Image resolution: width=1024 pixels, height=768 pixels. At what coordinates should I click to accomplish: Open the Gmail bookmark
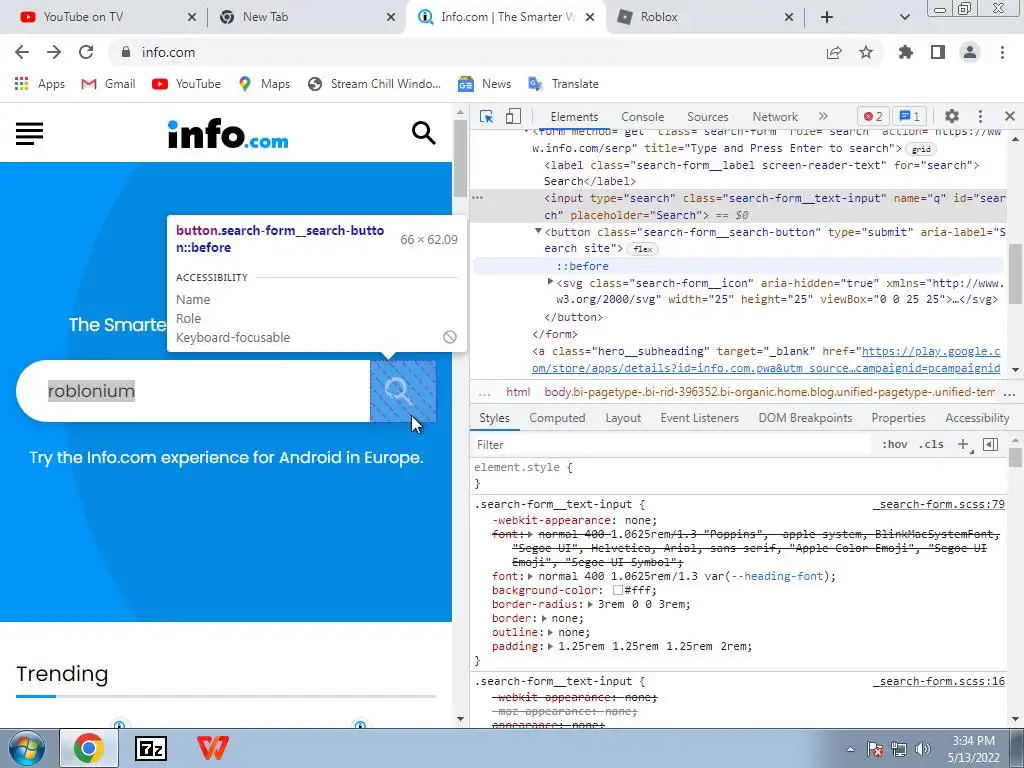click(x=108, y=84)
